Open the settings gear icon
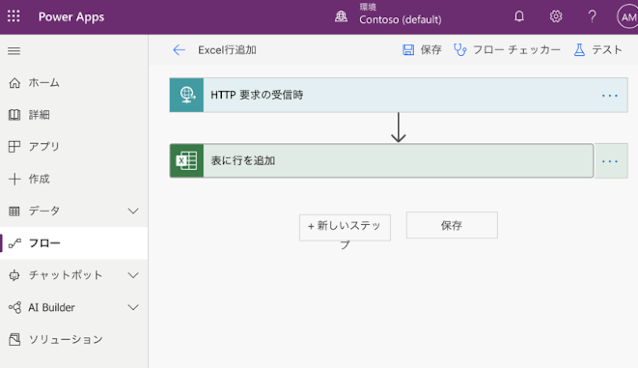 tap(556, 16)
